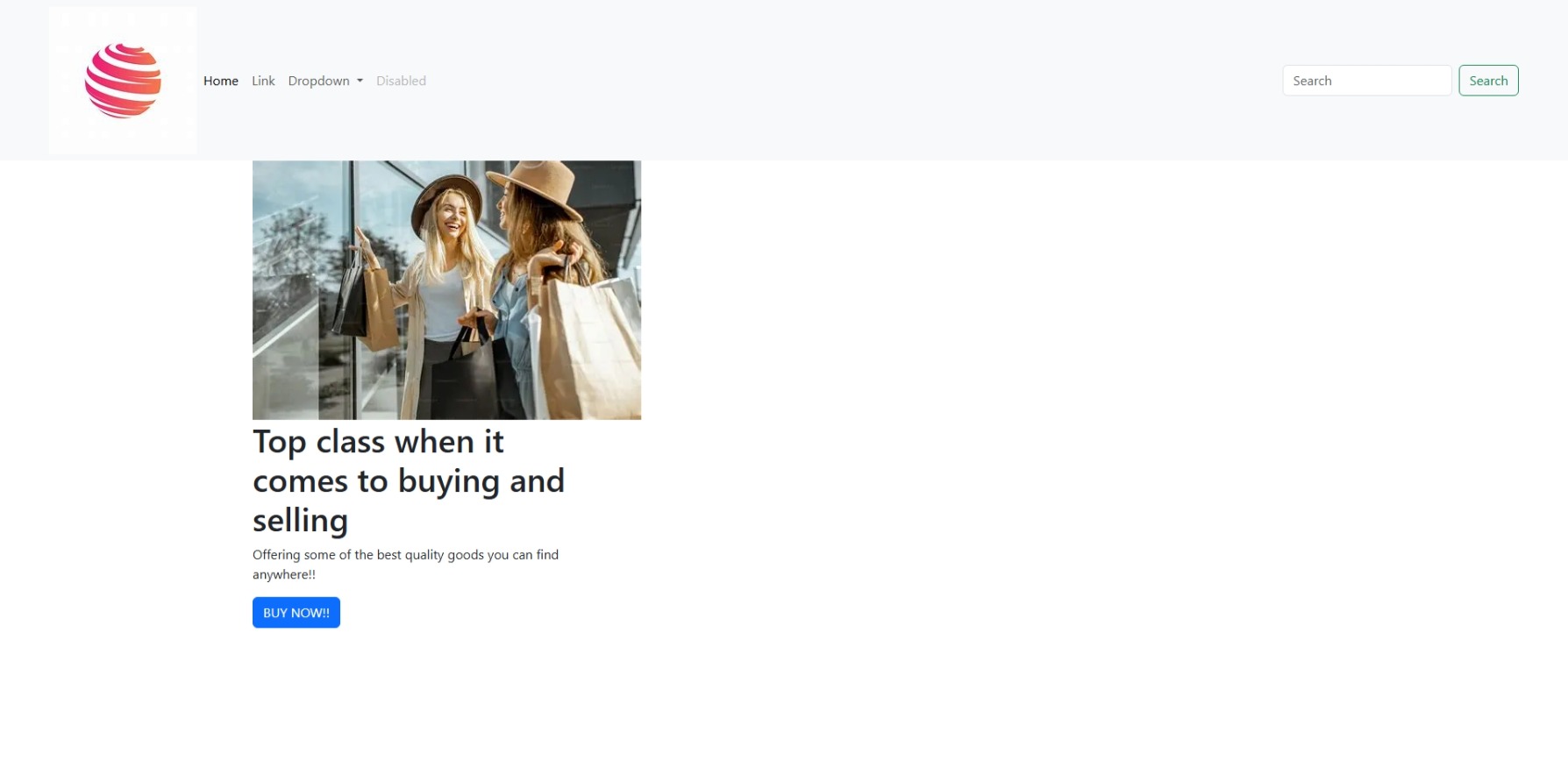
Task: Focus the Search text input field
Action: (1366, 81)
